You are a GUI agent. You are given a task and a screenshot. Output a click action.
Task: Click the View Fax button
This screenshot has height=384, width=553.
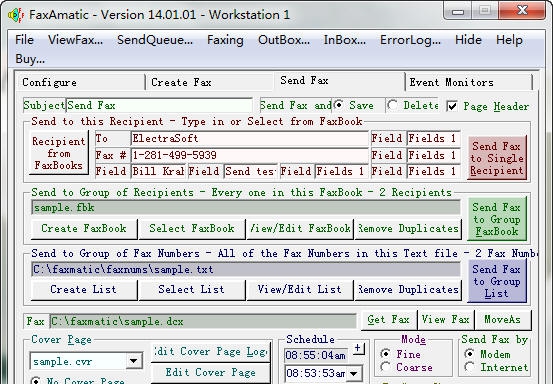coord(446,320)
